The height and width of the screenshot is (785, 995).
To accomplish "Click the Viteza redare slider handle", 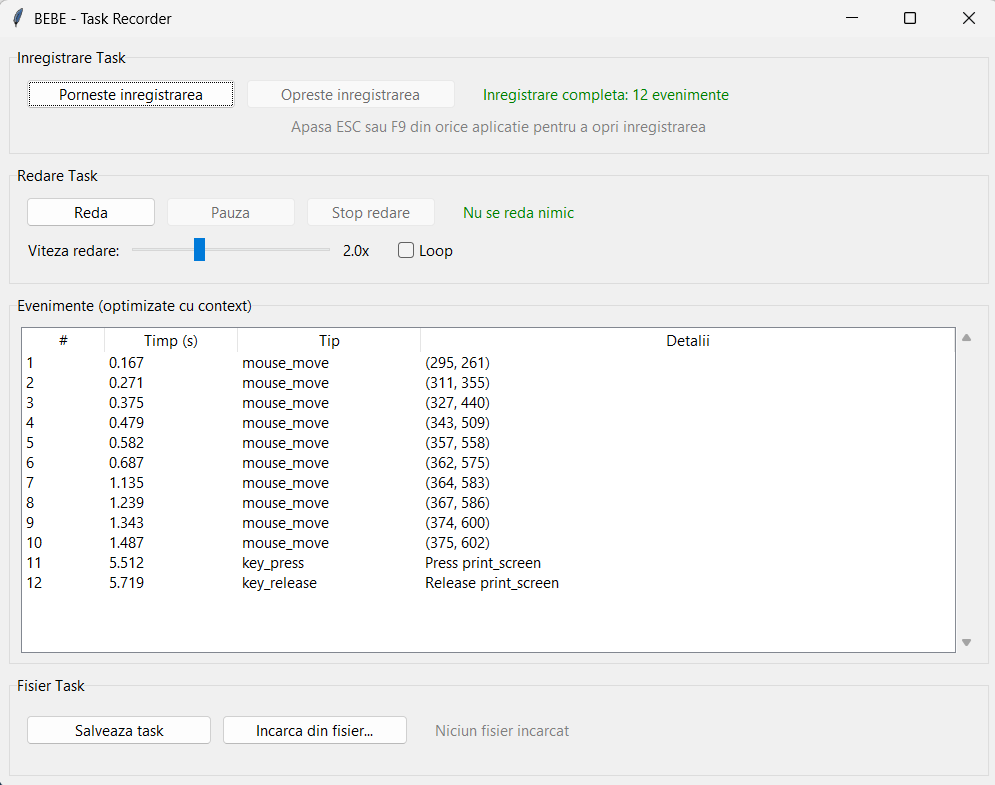I will point(199,250).
